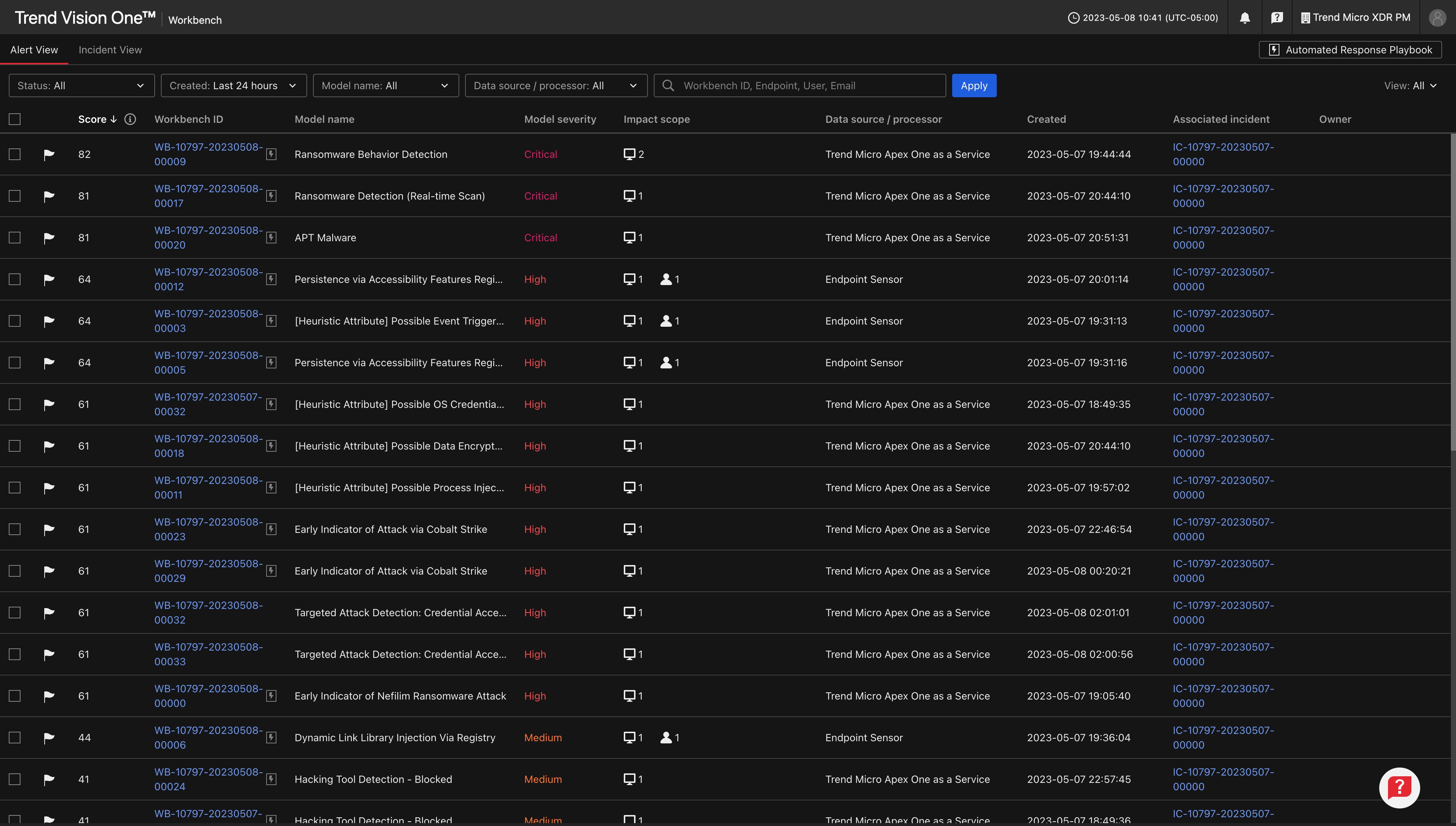Image resolution: width=1456 pixels, height=826 pixels.
Task: Open the help question-mark icon in header
Action: [1277, 18]
